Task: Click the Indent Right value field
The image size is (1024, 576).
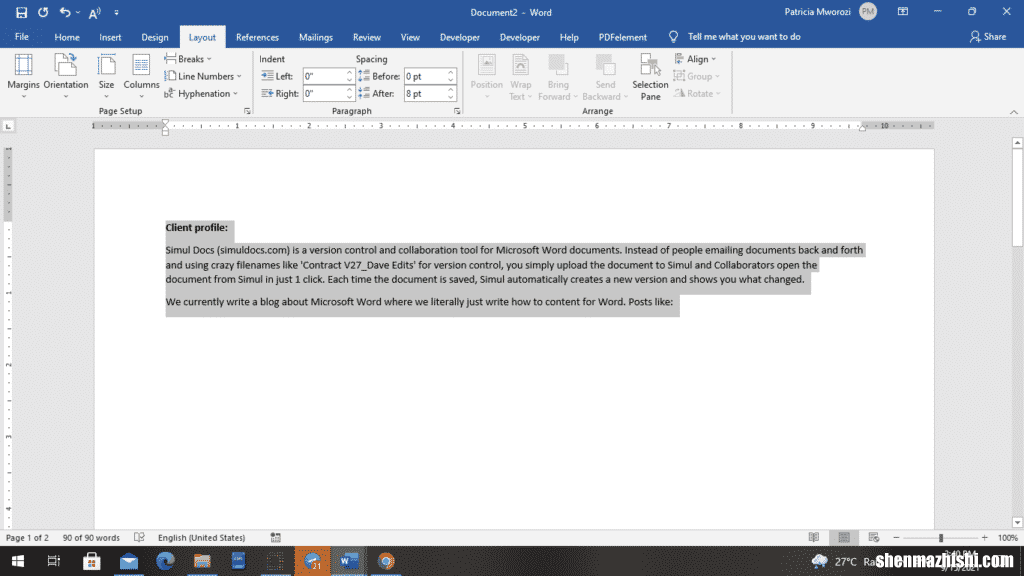Action: 323,93
